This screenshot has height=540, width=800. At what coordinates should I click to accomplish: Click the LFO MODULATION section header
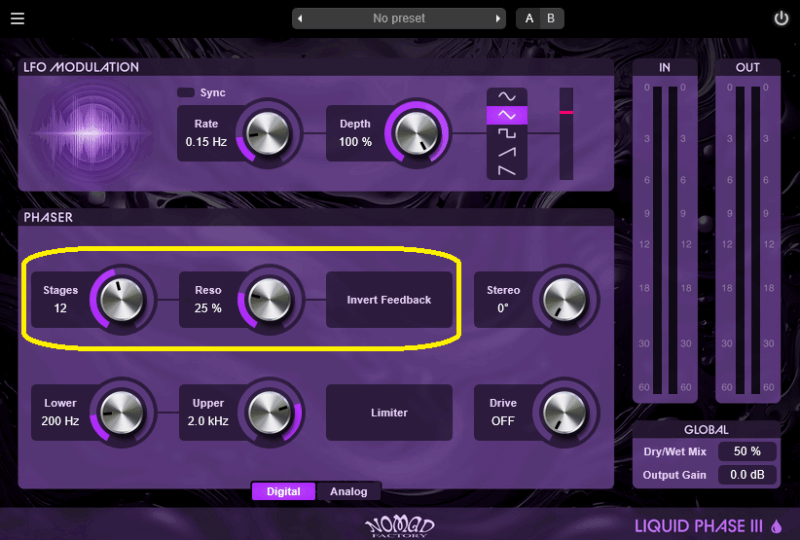click(81, 67)
